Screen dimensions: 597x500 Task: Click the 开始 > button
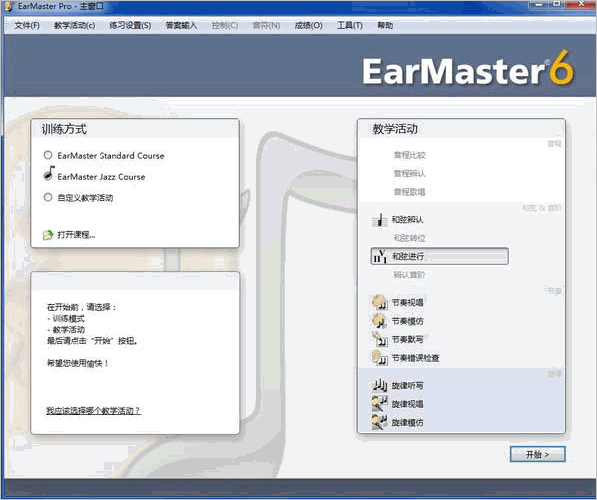[538, 454]
